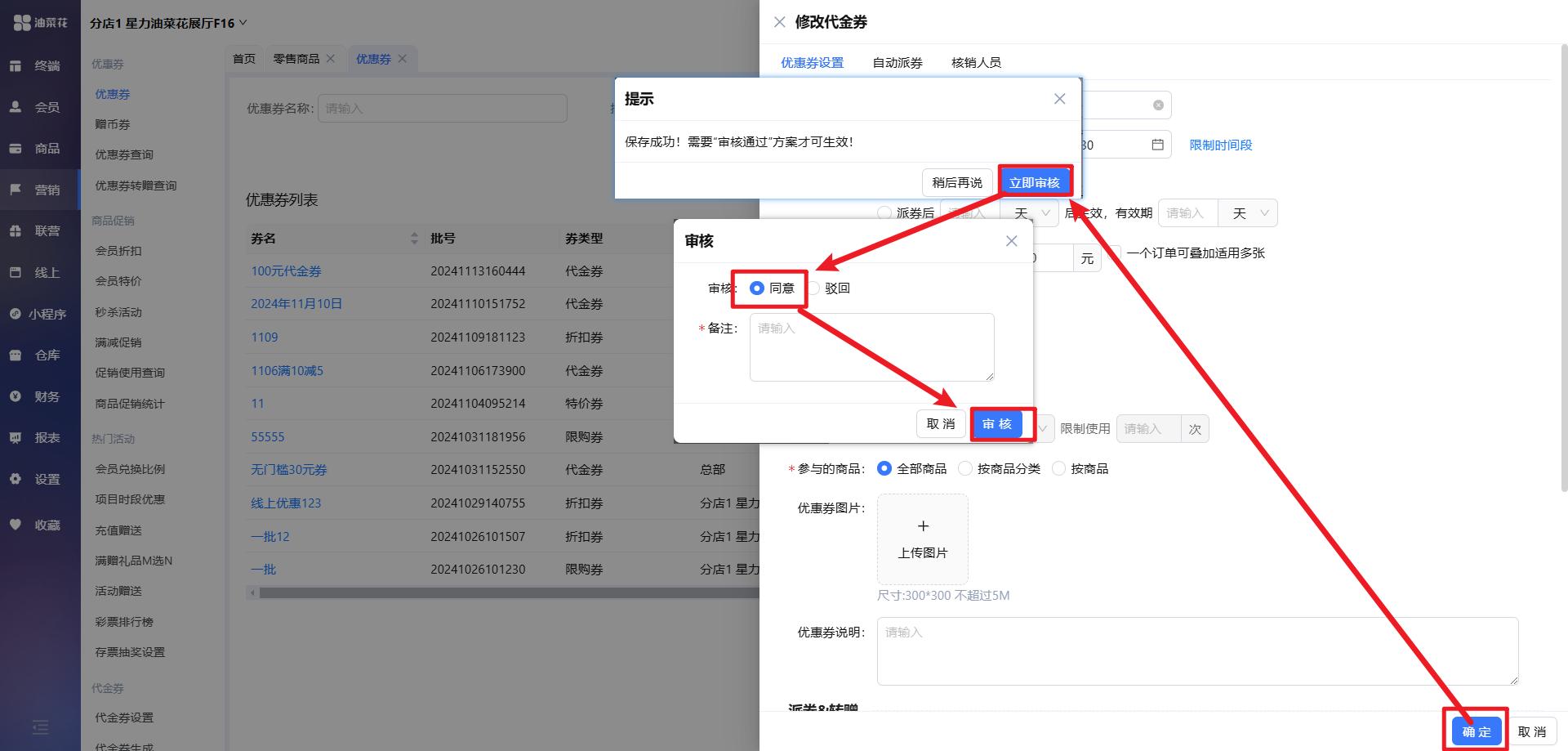The width and height of the screenshot is (1568, 751).
Task: Open the 小程序 sidebar icon
Action: point(16,314)
